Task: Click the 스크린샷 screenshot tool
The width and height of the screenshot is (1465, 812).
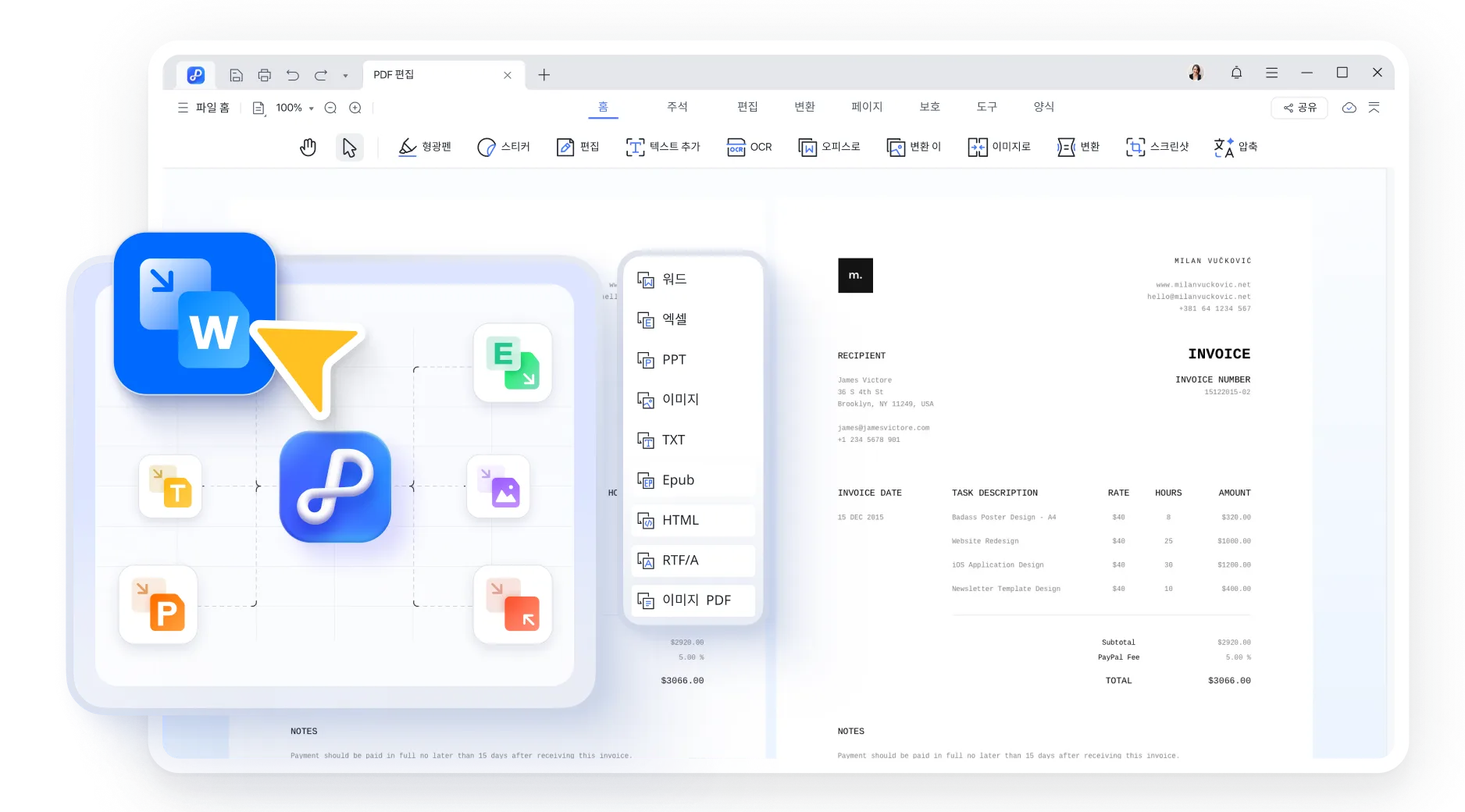Action: 1157,147
